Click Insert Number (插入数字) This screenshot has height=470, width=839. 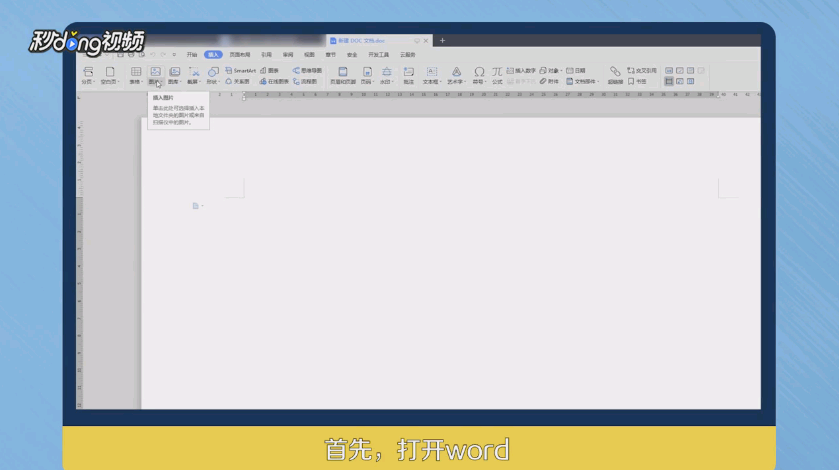(x=521, y=71)
